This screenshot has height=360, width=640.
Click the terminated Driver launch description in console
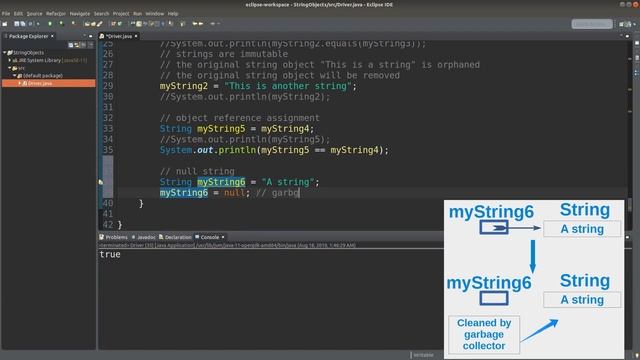pyautogui.click(x=227, y=245)
